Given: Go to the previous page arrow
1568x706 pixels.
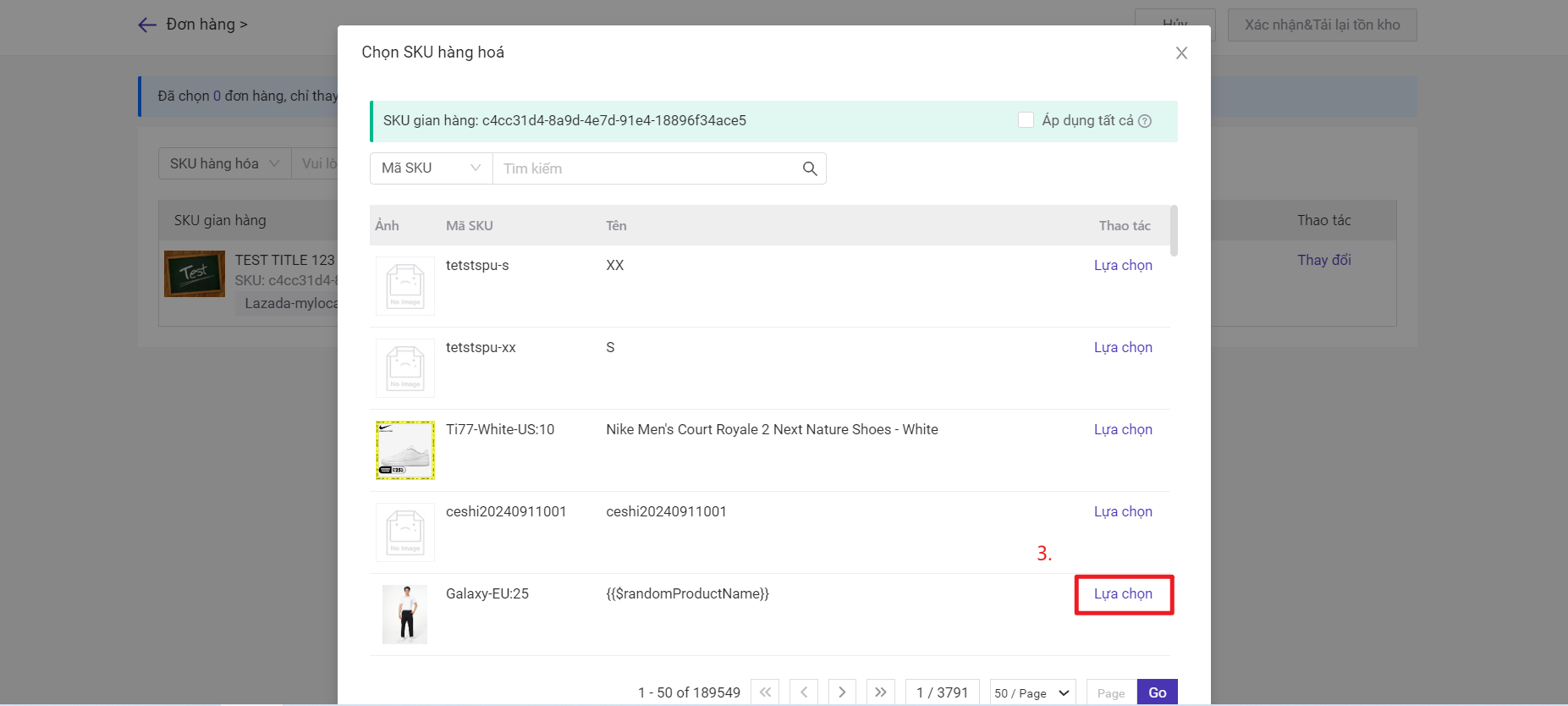Looking at the screenshot, I should 804,692.
